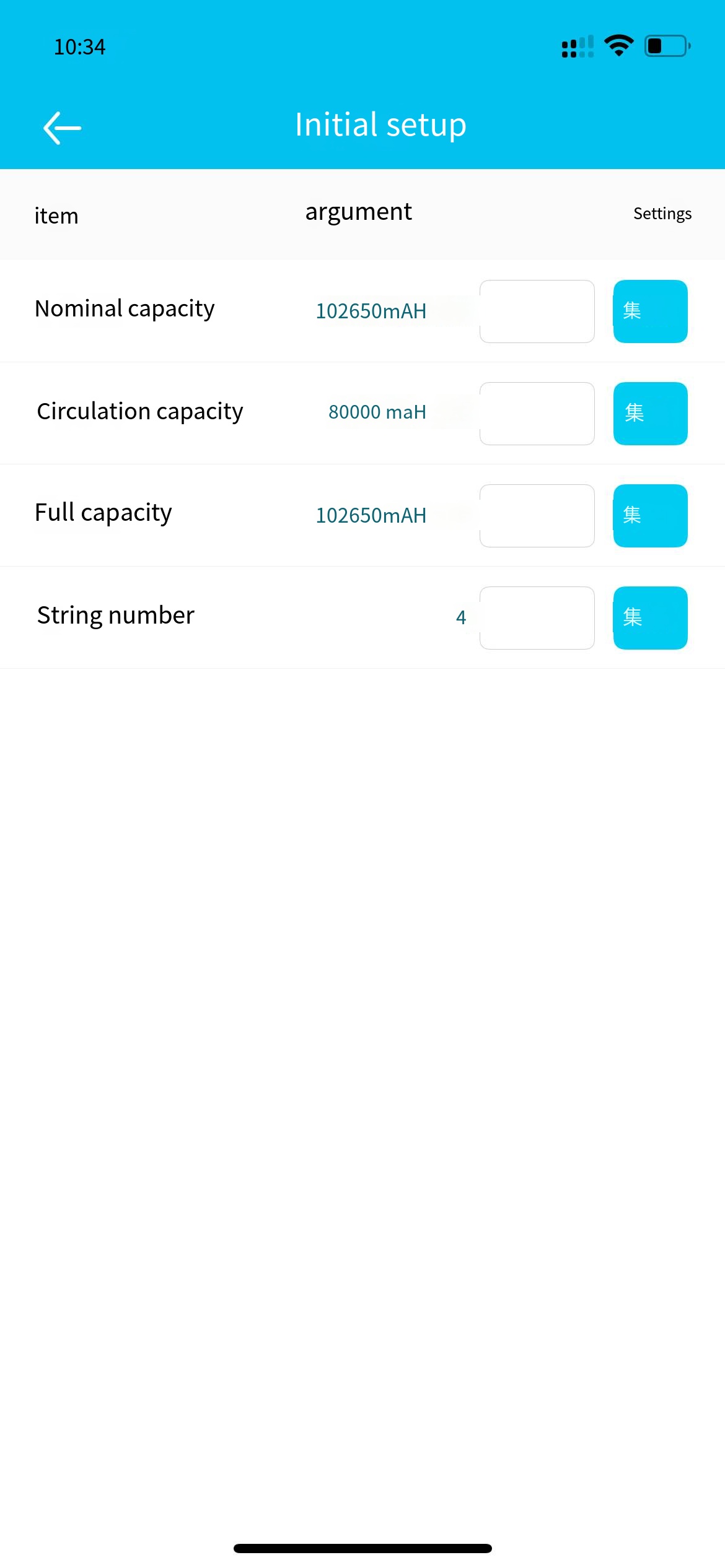Focus the Full capacity input field

click(x=537, y=516)
